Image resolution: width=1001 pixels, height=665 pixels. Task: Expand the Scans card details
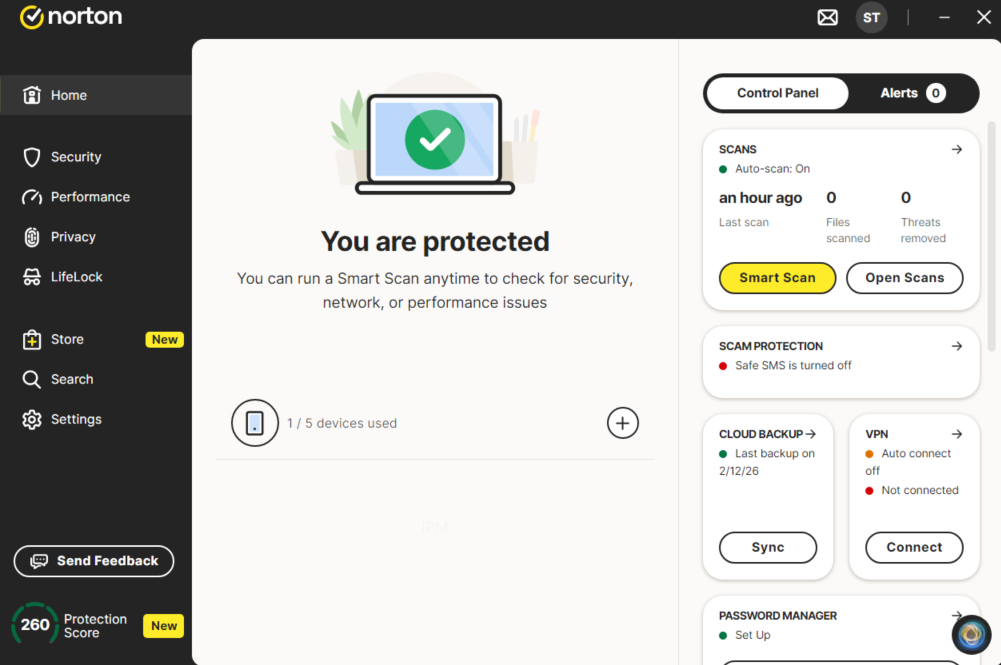click(x=956, y=149)
